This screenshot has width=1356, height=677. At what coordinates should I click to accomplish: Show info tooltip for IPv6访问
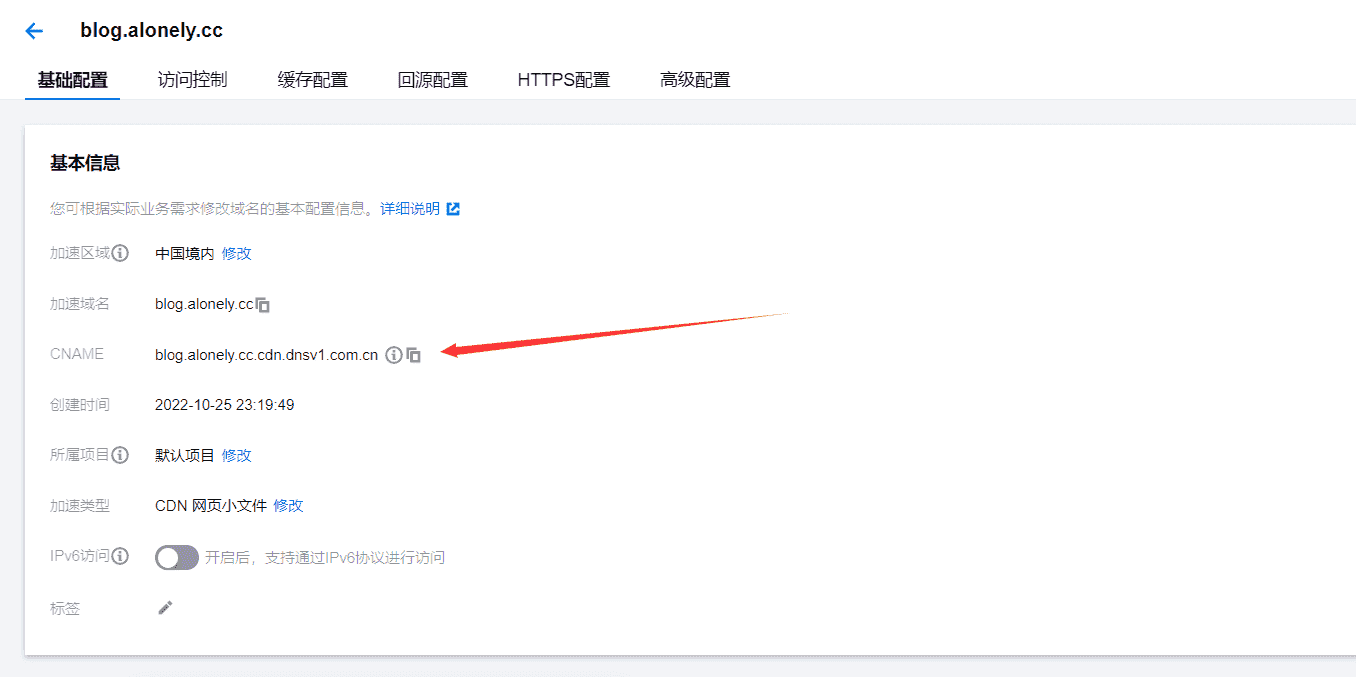point(120,557)
